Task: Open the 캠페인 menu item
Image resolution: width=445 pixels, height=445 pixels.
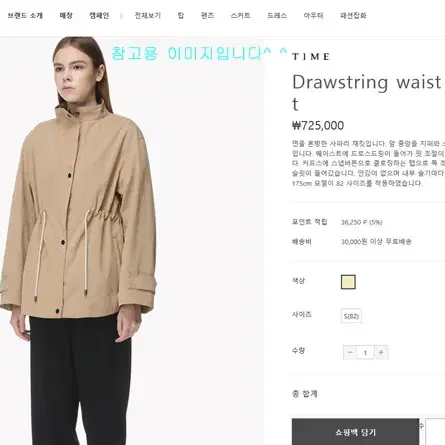Action: coord(99,16)
